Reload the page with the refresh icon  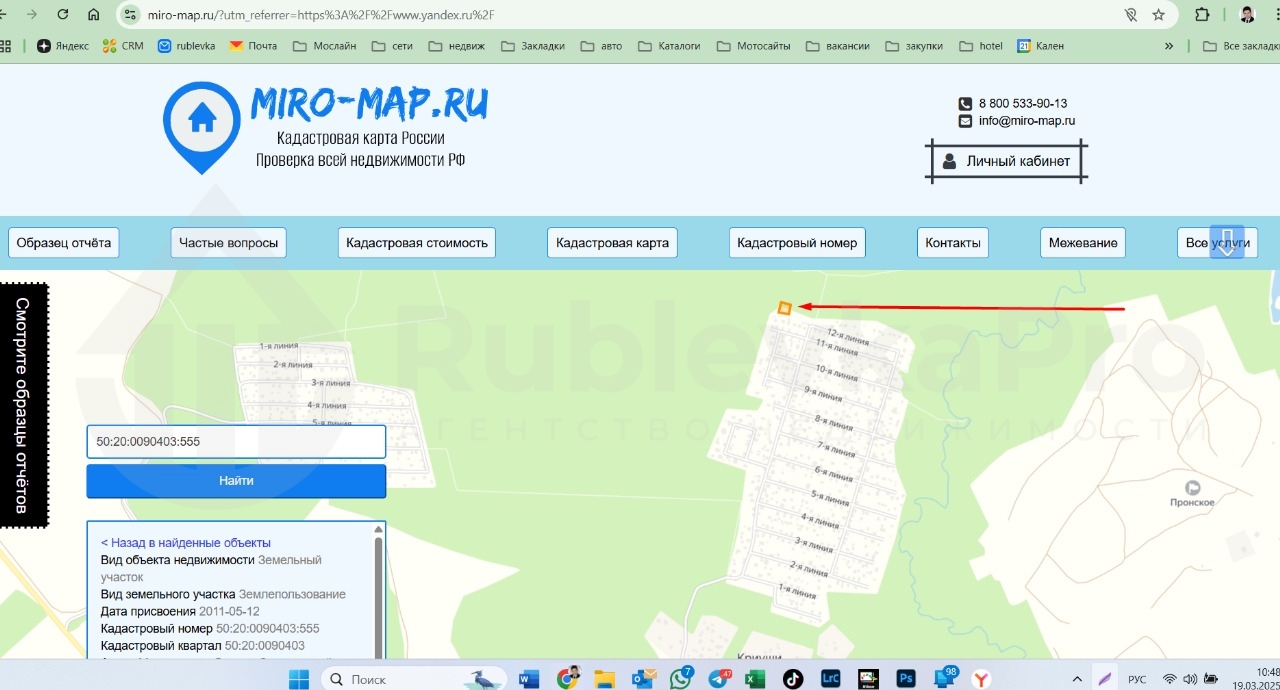click(x=63, y=15)
